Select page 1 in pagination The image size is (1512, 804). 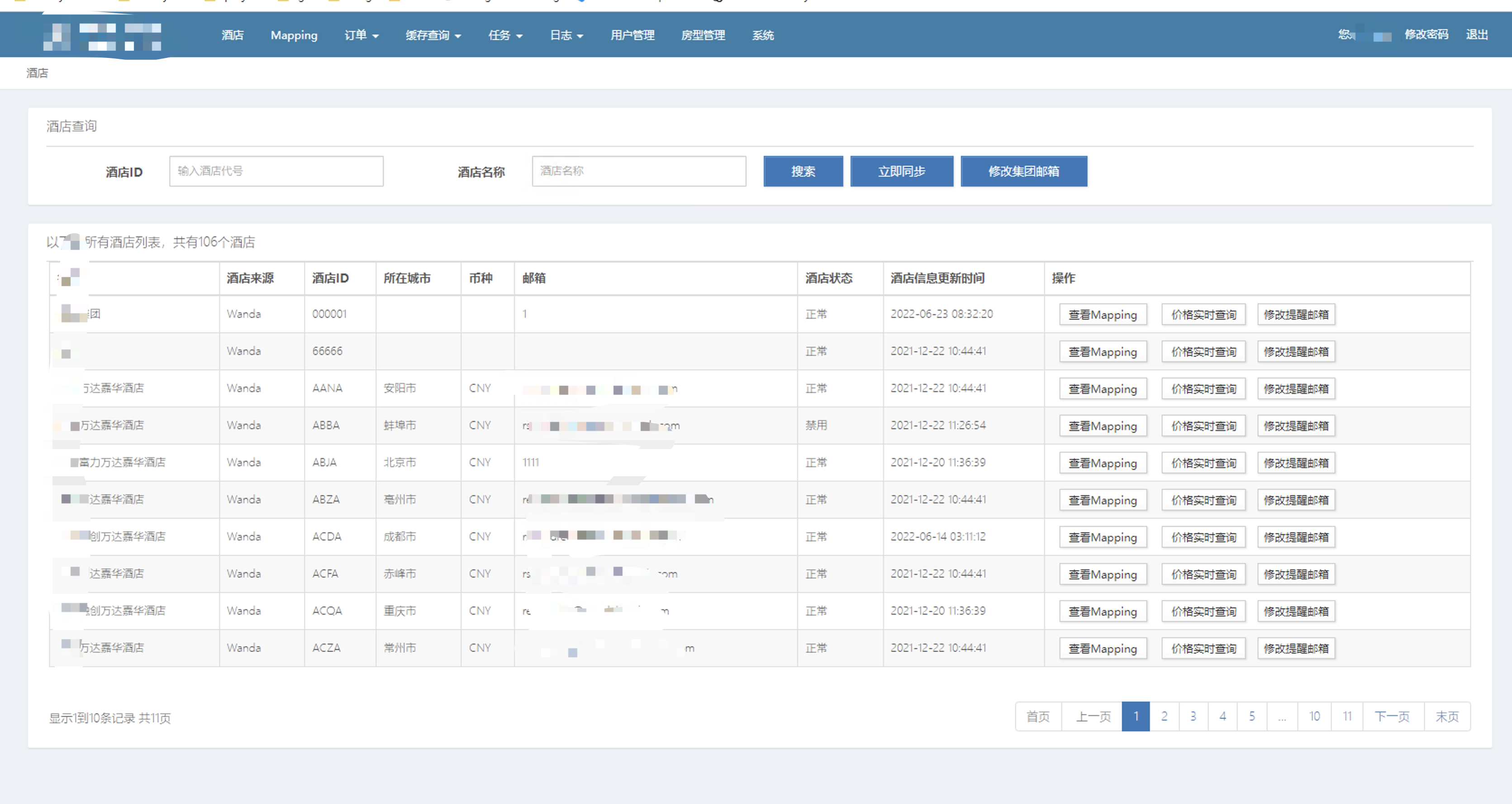[x=1135, y=716]
